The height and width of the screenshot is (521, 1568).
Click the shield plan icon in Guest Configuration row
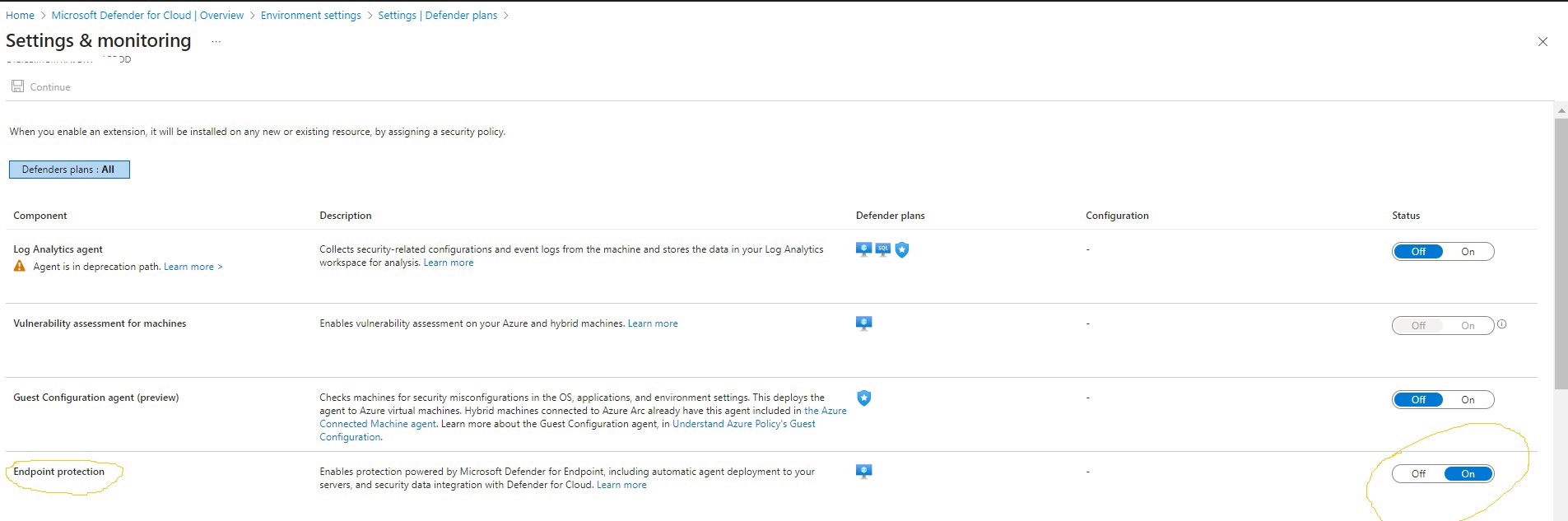click(x=863, y=398)
